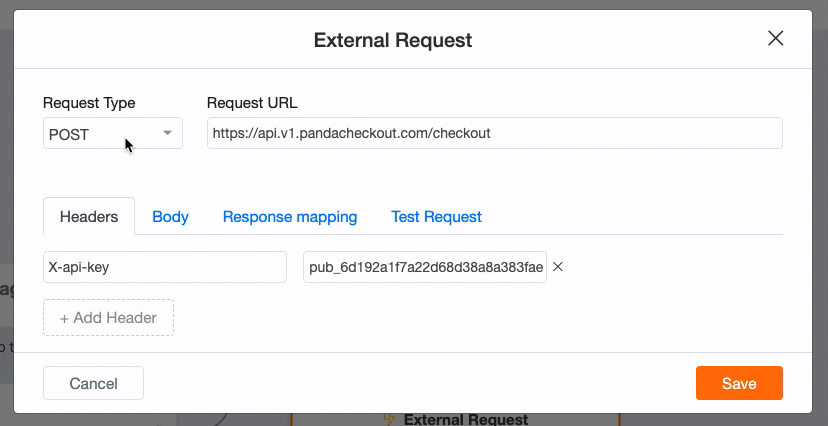828x426 pixels.
Task: Open the Body tab
Action: [x=171, y=217]
